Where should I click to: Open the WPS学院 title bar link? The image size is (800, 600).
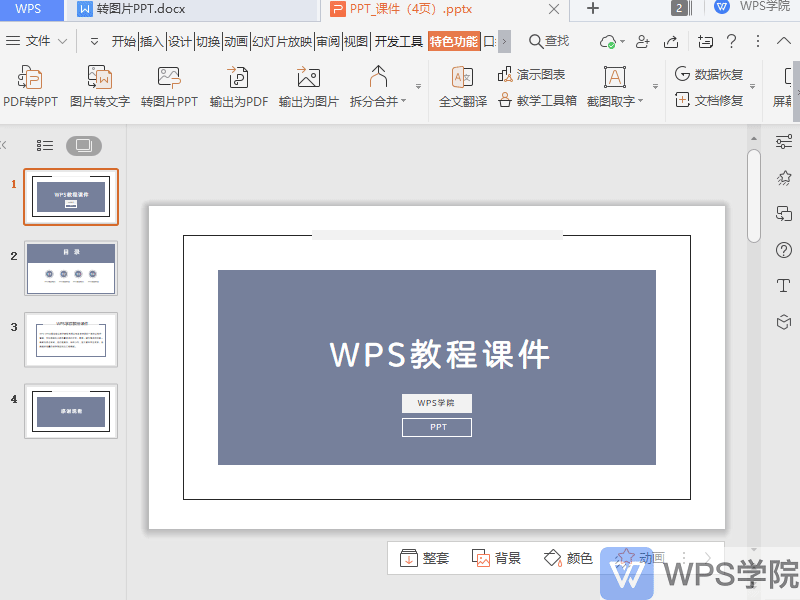pos(752,7)
